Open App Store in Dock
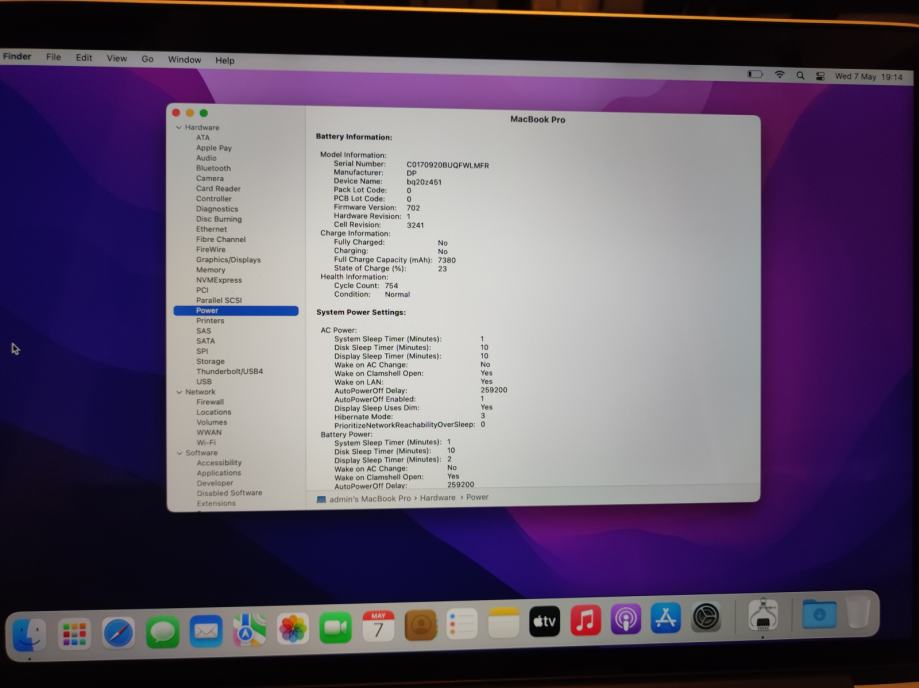The image size is (919, 688). (665, 618)
